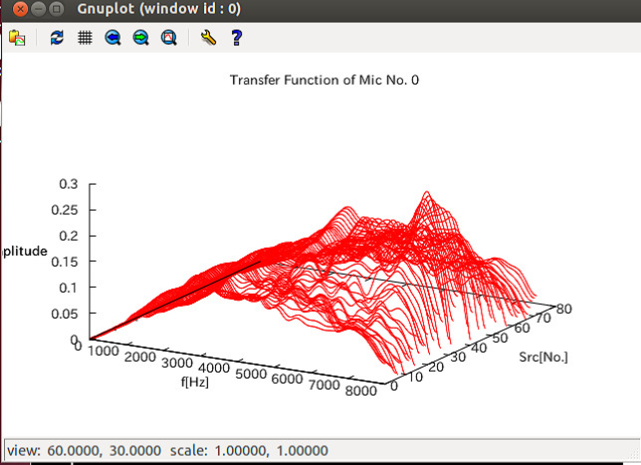Click the 0.3 tick on amplitude axis
This screenshot has height=465, width=641.
click(x=68, y=184)
